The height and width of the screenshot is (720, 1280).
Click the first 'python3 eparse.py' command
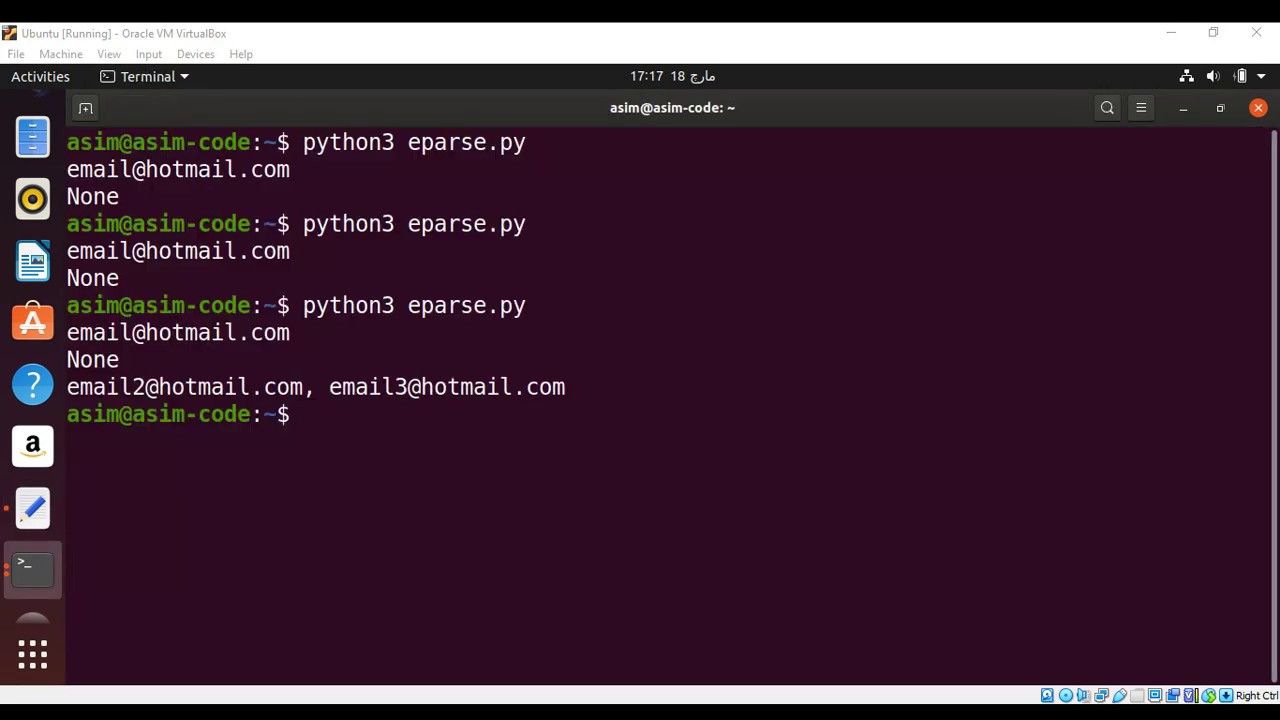click(414, 142)
